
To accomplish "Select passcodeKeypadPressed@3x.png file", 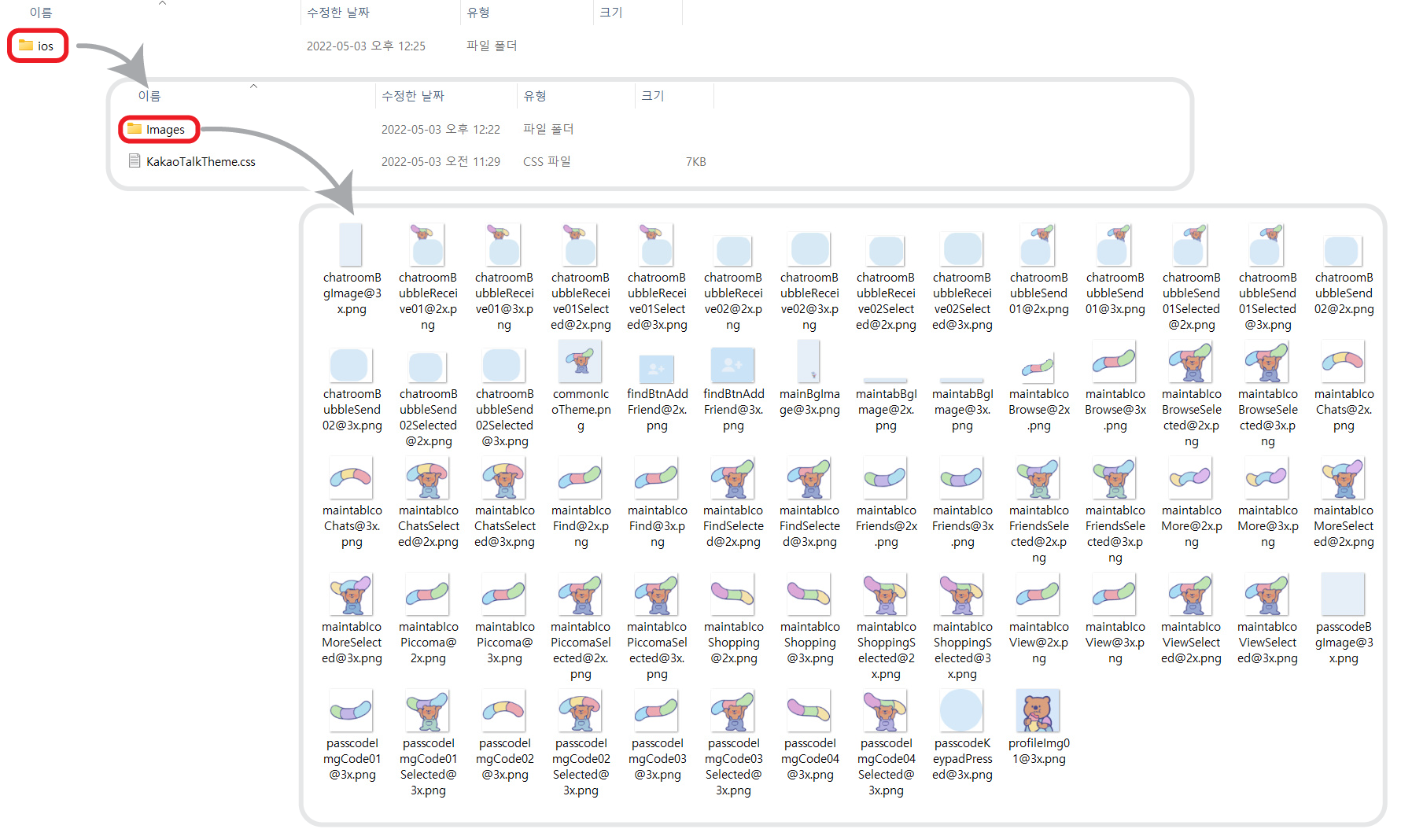I will [x=962, y=735].
